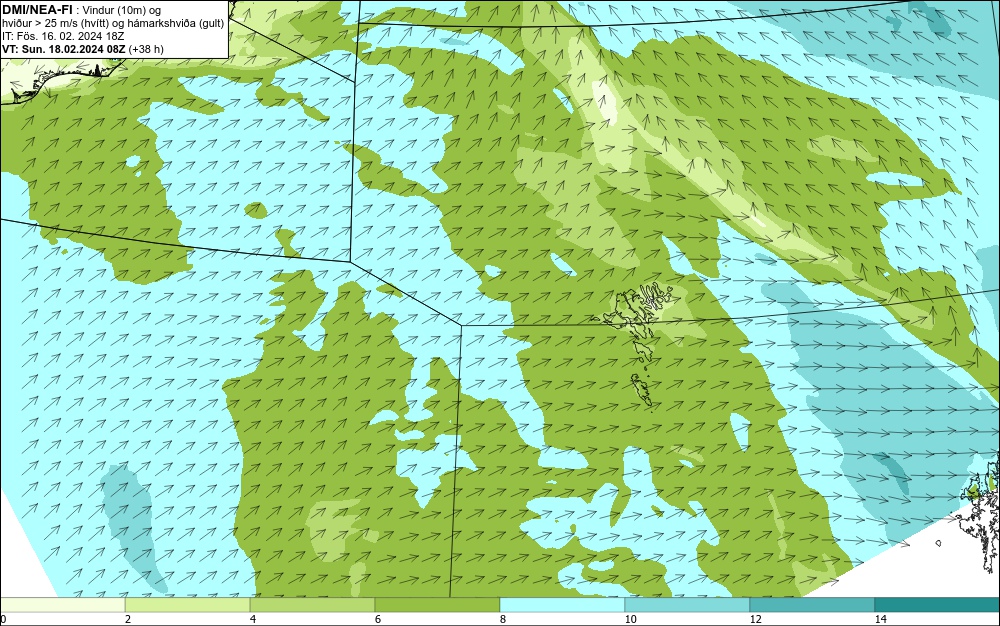Click the 4–6 m/s green legend swatch
The height and width of the screenshot is (626, 1000).
(x=312, y=605)
